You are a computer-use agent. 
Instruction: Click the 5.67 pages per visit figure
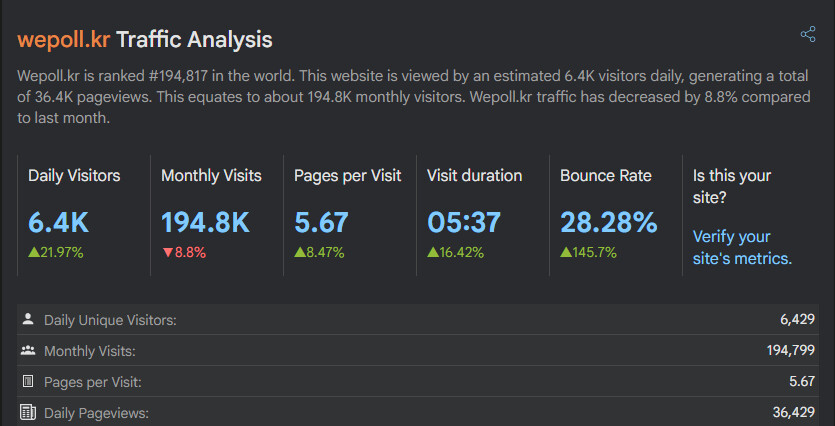(322, 222)
